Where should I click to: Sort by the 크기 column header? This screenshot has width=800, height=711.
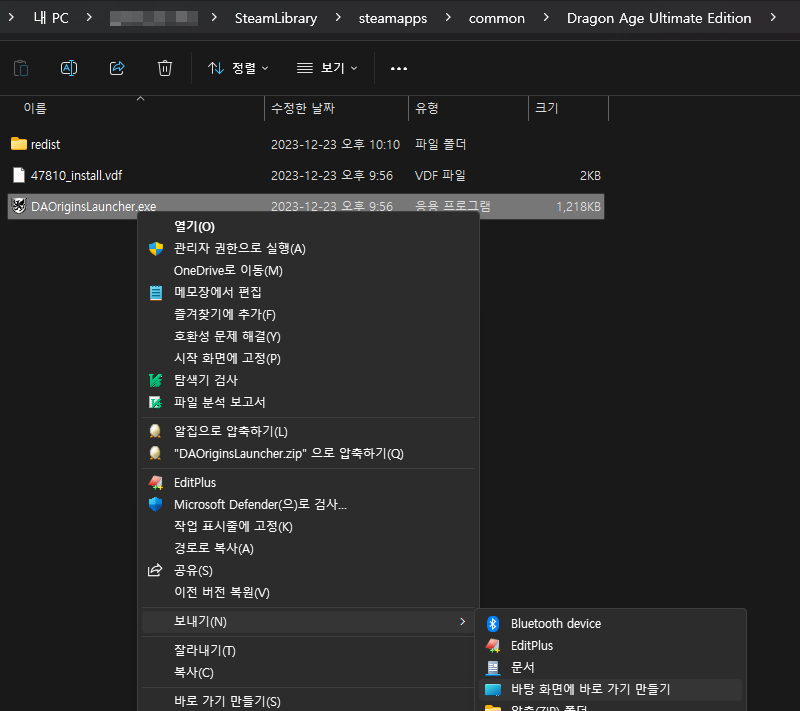[x=568, y=108]
